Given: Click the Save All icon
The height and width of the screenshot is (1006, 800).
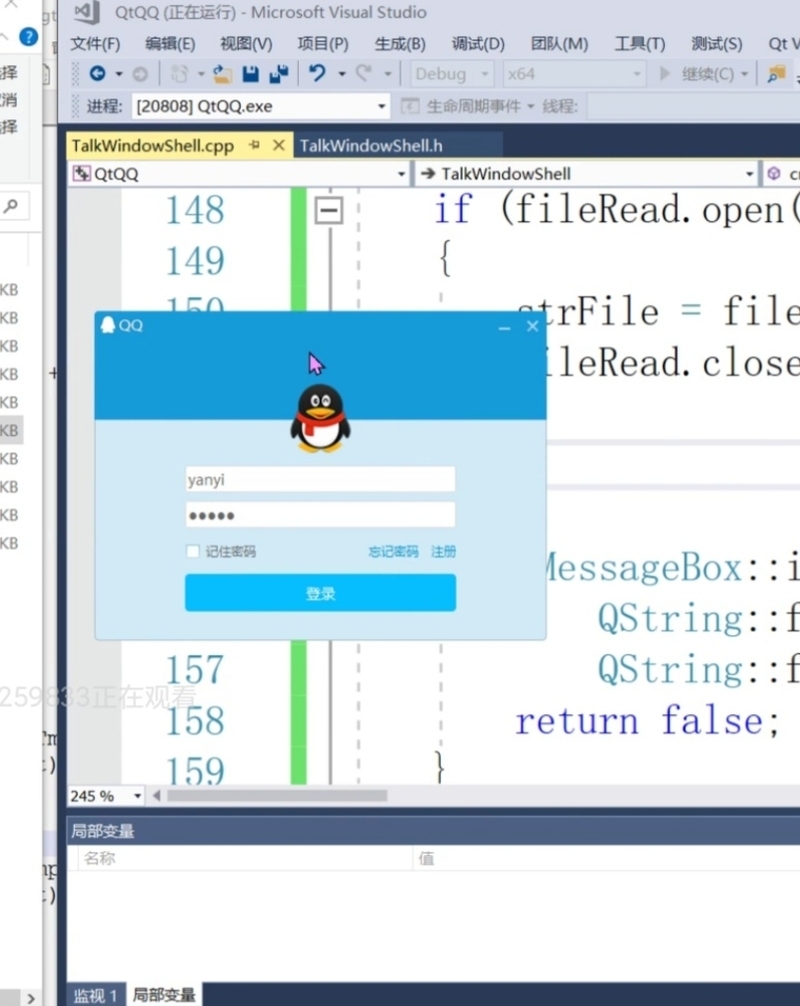Looking at the screenshot, I should pyautogui.click(x=279, y=74).
